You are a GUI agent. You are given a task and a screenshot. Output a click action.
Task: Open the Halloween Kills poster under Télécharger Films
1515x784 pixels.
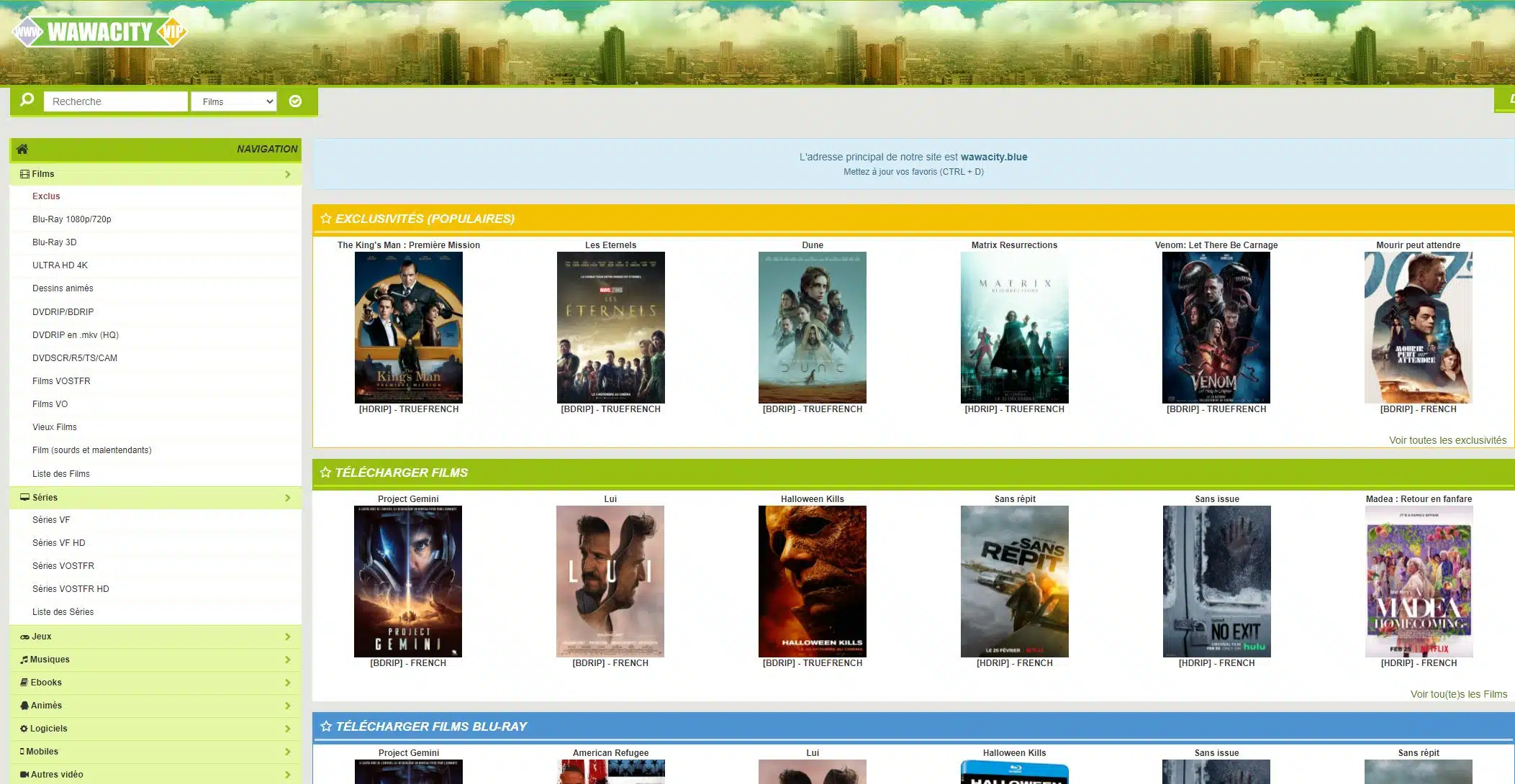coord(813,581)
